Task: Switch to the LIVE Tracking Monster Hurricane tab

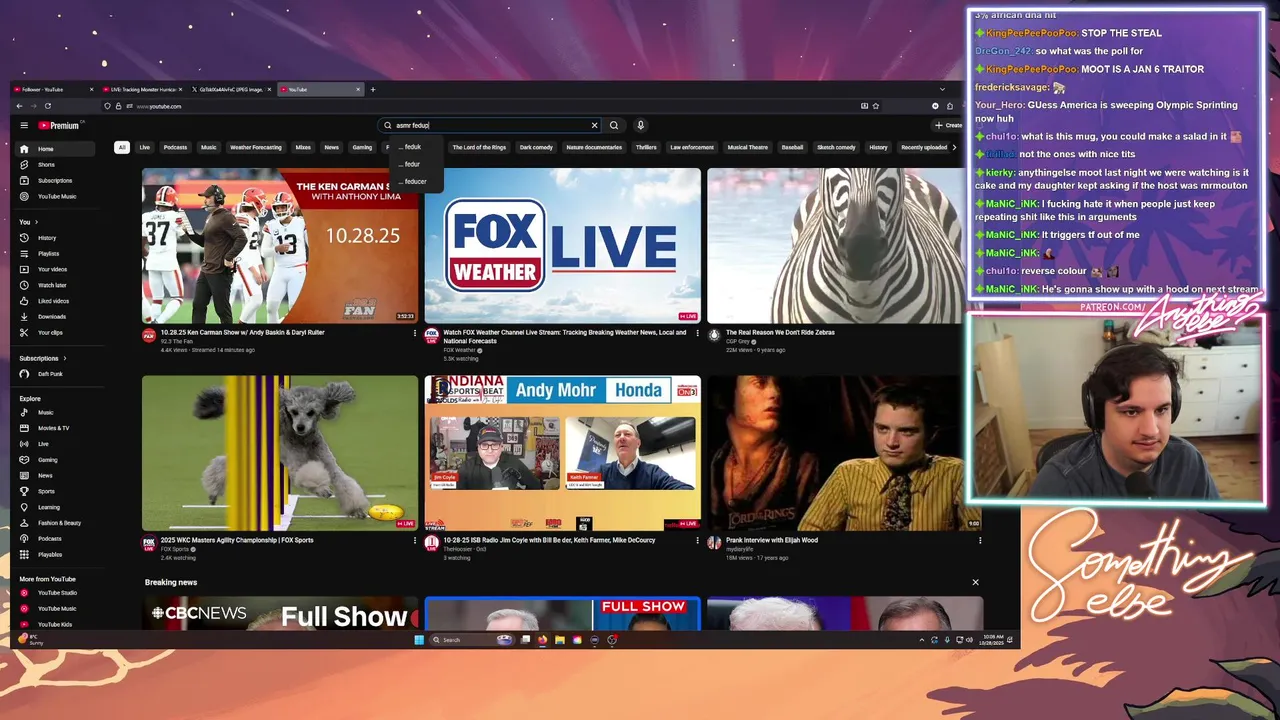Action: (142, 89)
